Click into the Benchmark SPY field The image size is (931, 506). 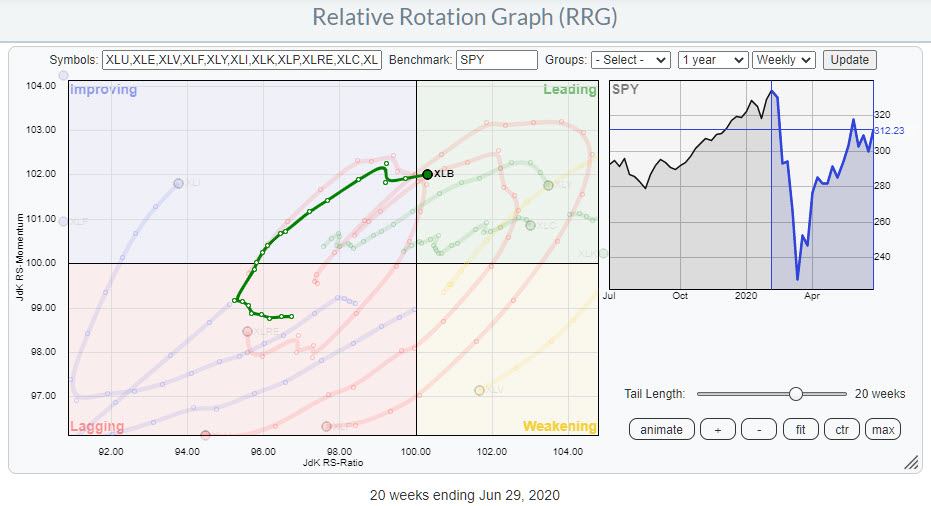click(x=496, y=60)
